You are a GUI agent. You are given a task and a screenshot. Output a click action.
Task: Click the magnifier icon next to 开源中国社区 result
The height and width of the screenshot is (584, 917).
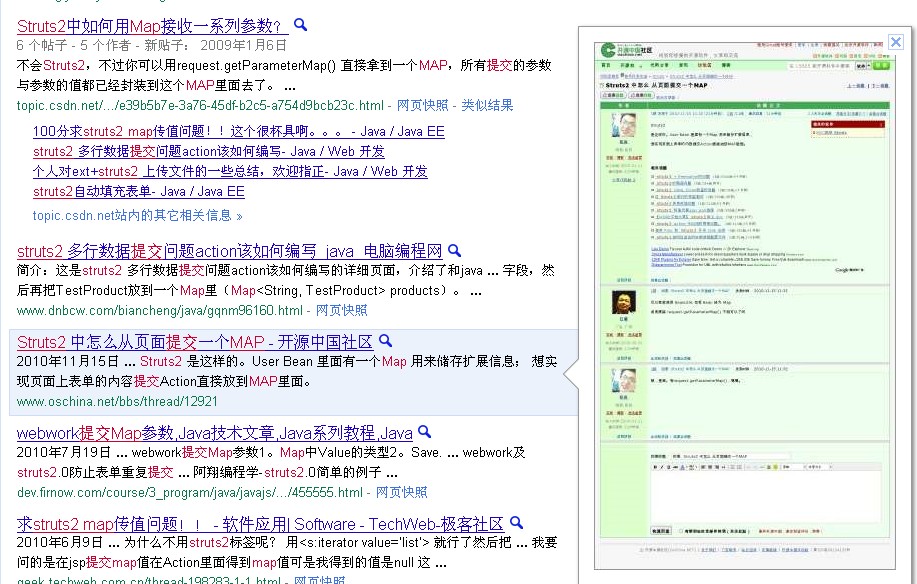[385, 341]
